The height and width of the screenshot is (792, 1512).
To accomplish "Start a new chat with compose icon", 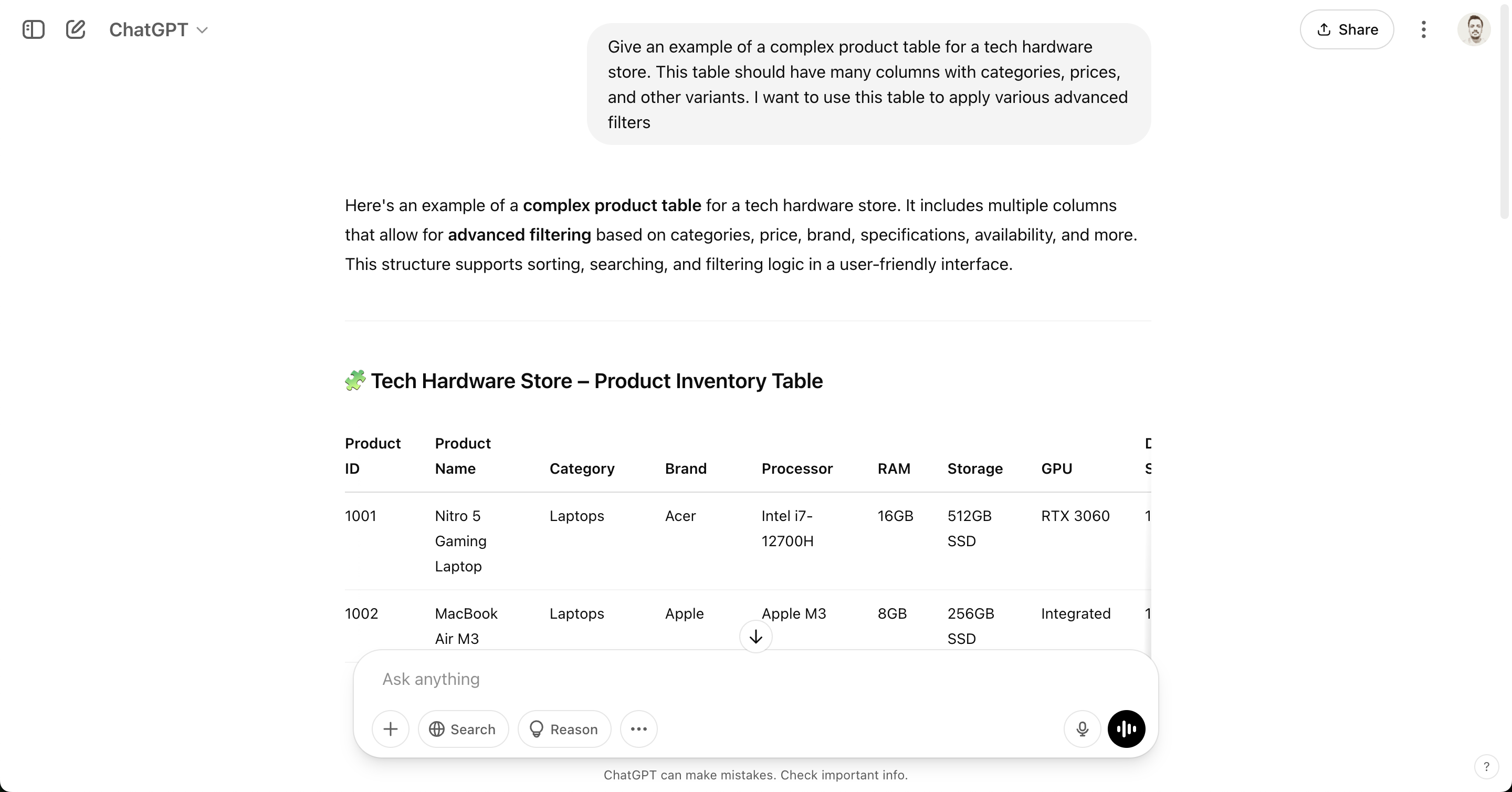I will click(x=76, y=29).
